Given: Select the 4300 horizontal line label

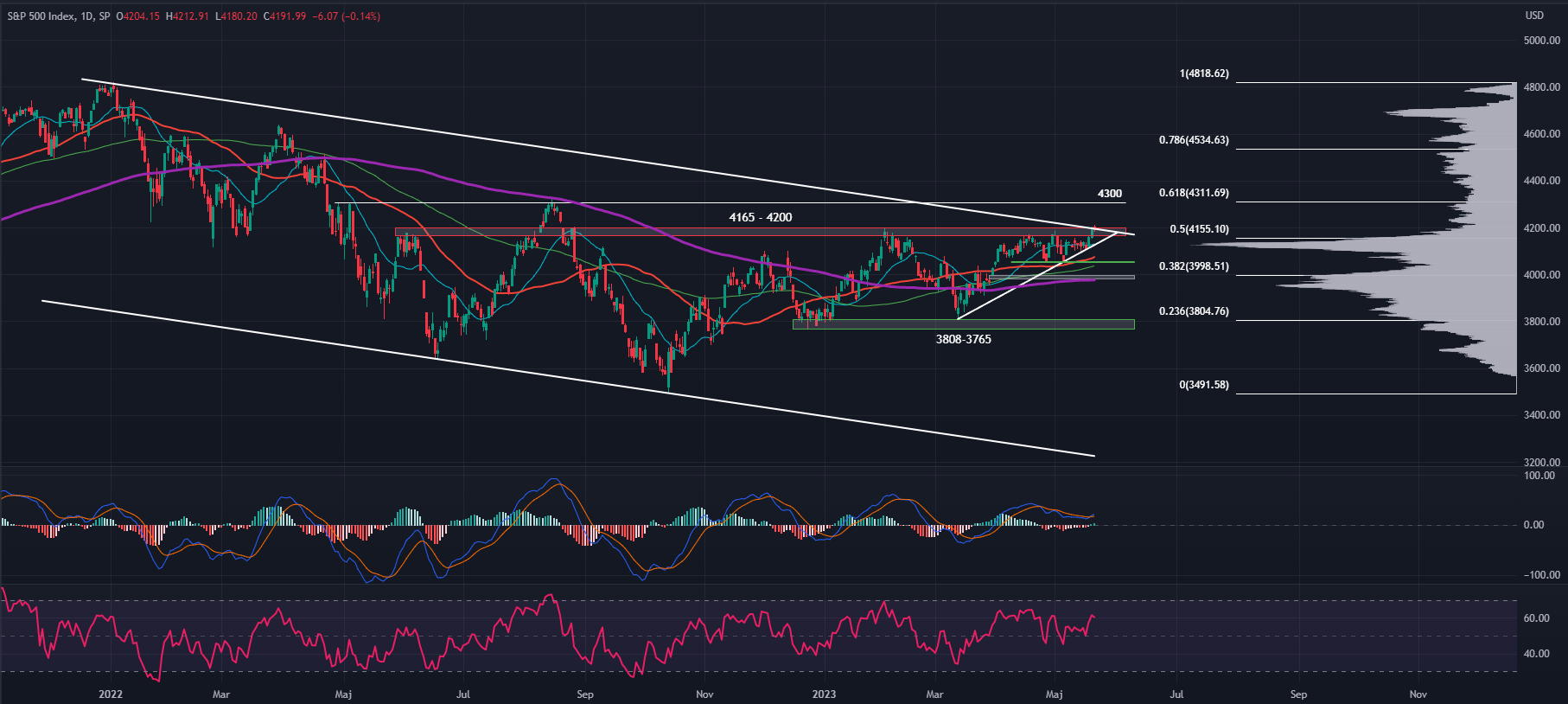Looking at the screenshot, I should pos(1109,195).
